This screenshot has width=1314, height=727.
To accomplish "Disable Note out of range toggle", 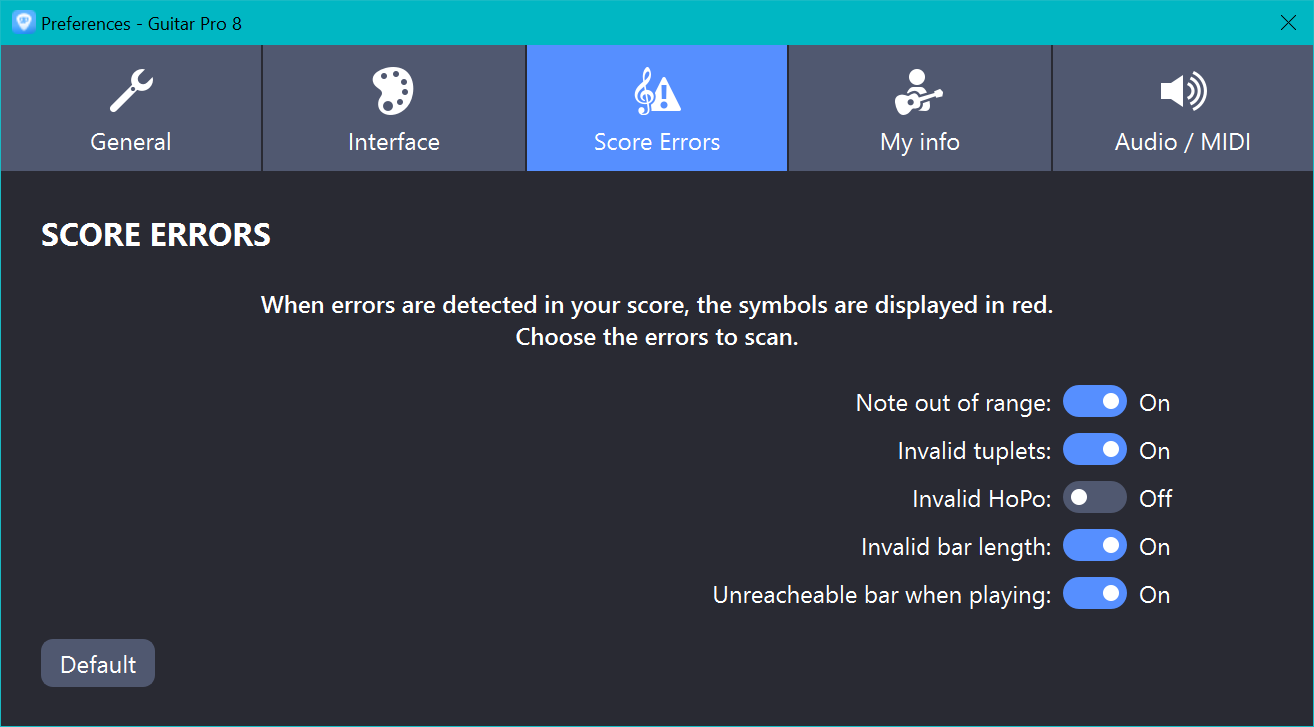I will click(x=1095, y=402).
